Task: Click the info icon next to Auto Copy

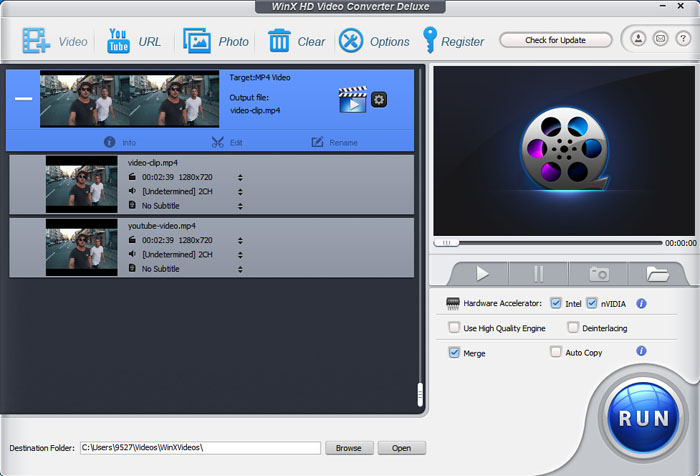Action: 642,351
